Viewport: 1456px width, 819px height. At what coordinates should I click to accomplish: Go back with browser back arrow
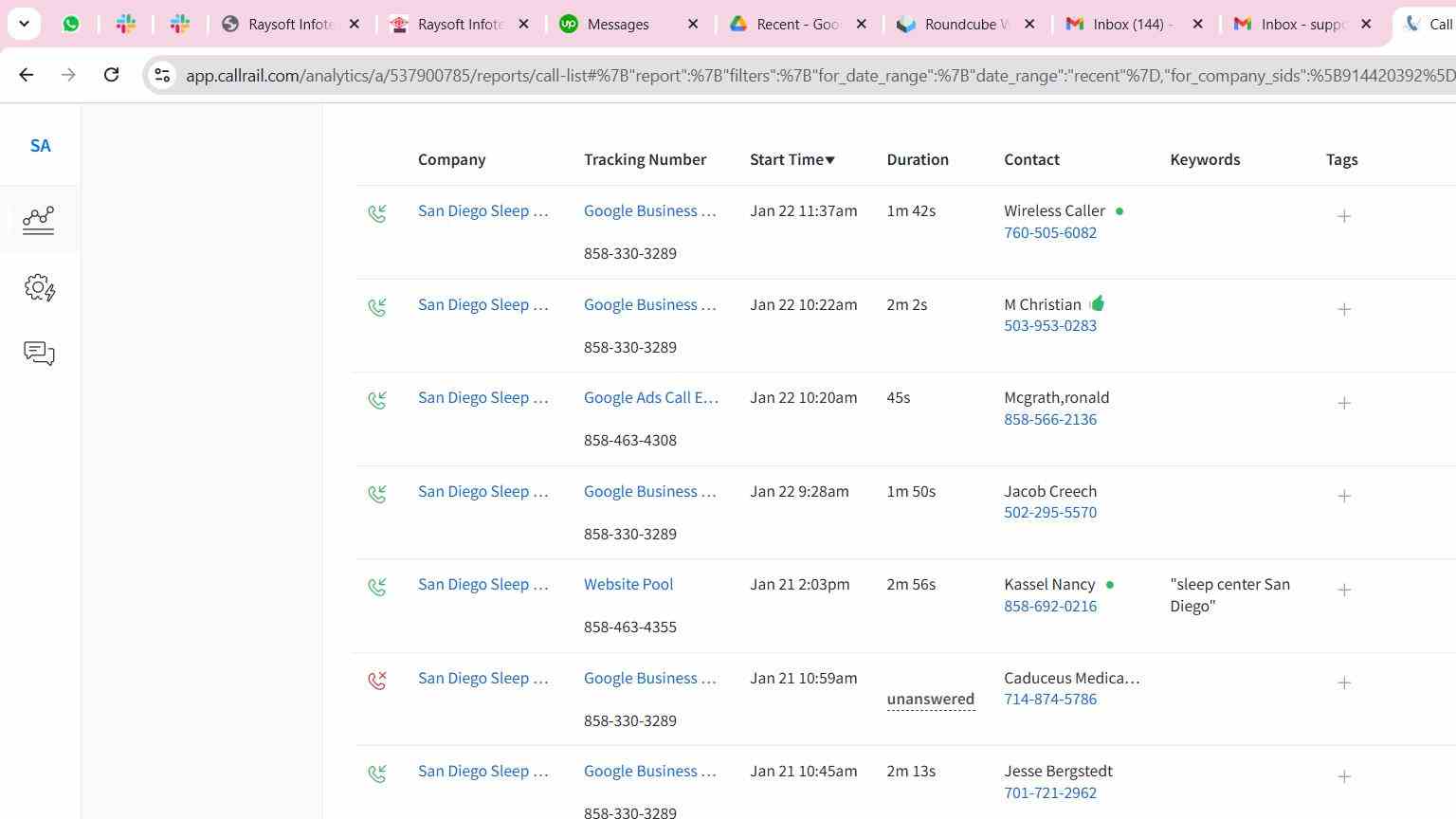coord(27,74)
